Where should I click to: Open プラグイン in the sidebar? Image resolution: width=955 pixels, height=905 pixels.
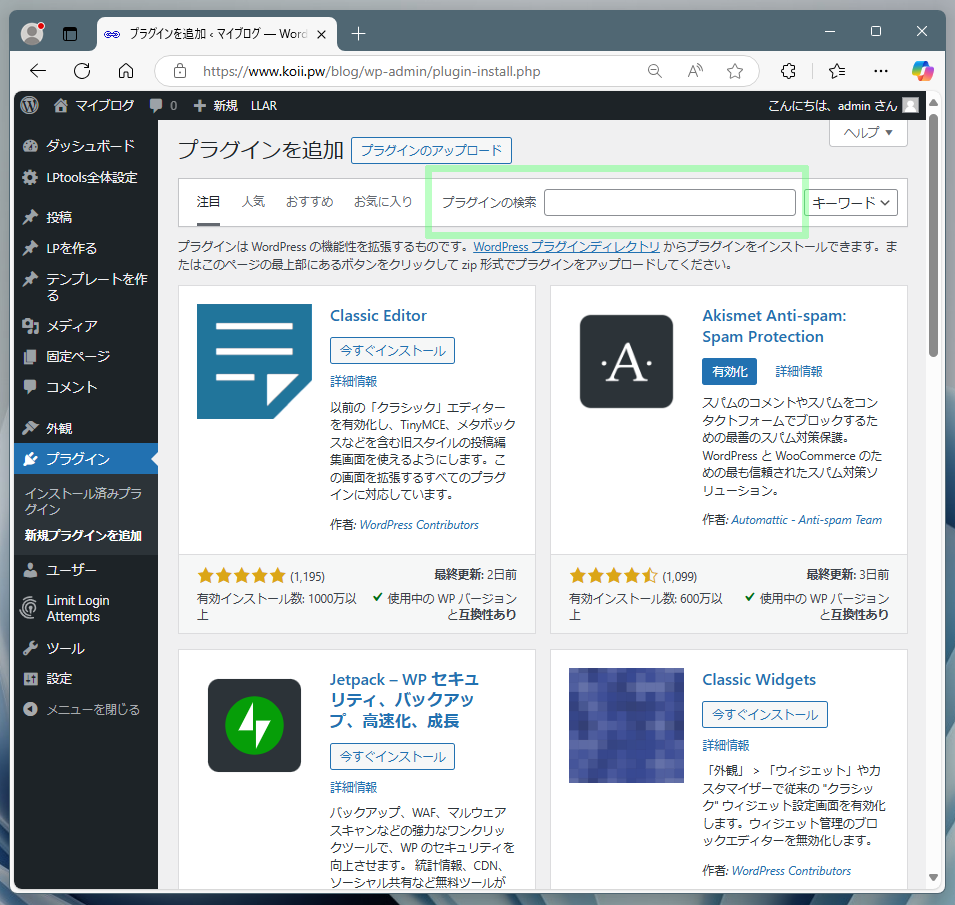point(86,459)
